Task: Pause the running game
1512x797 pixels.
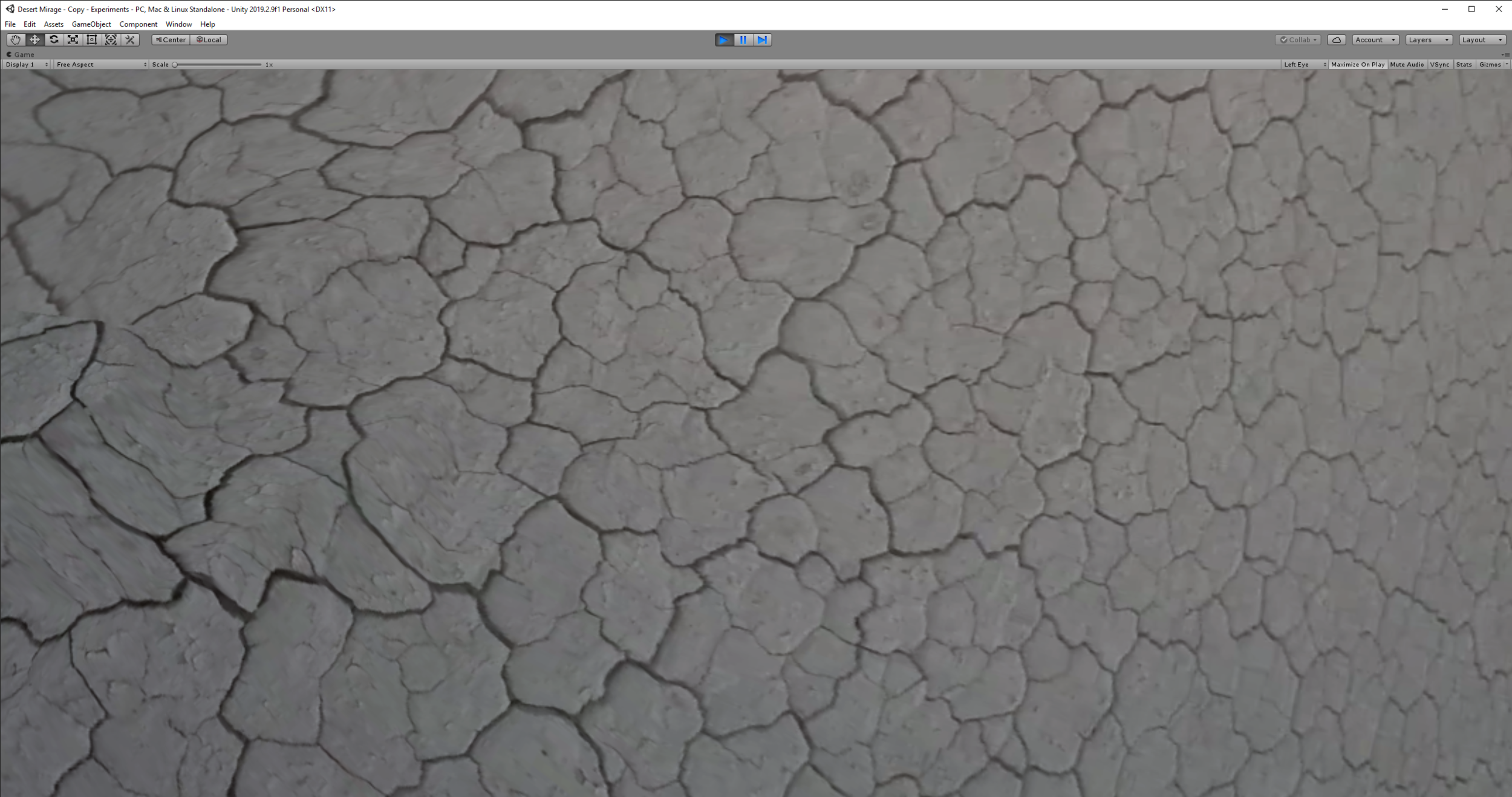Action: point(743,40)
